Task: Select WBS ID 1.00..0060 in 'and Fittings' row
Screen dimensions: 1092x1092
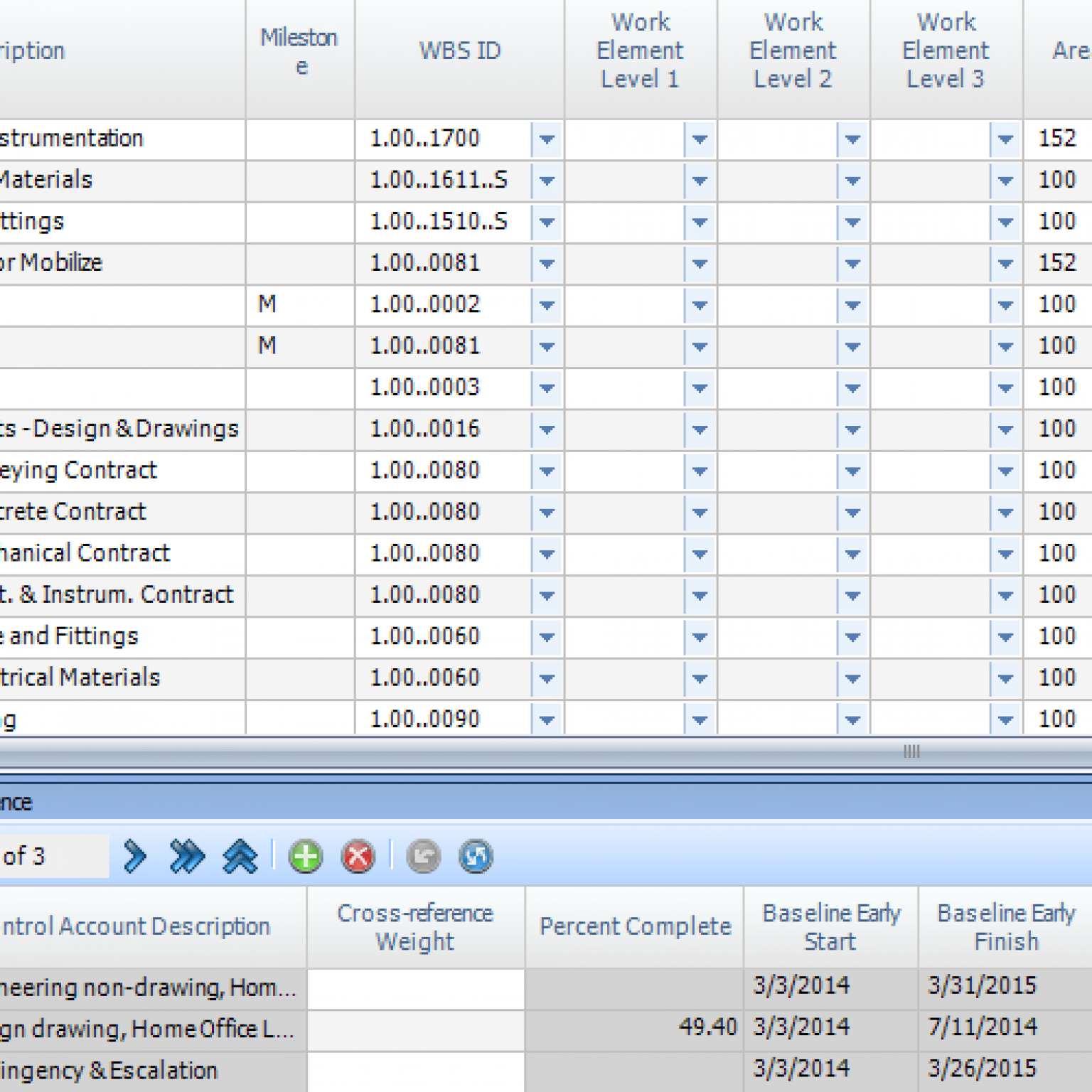Action: [425, 636]
